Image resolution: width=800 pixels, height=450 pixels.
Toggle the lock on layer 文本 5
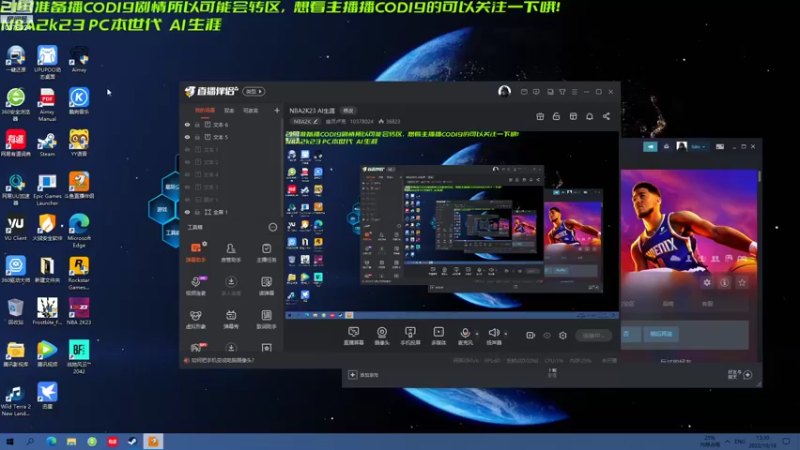[x=197, y=137]
